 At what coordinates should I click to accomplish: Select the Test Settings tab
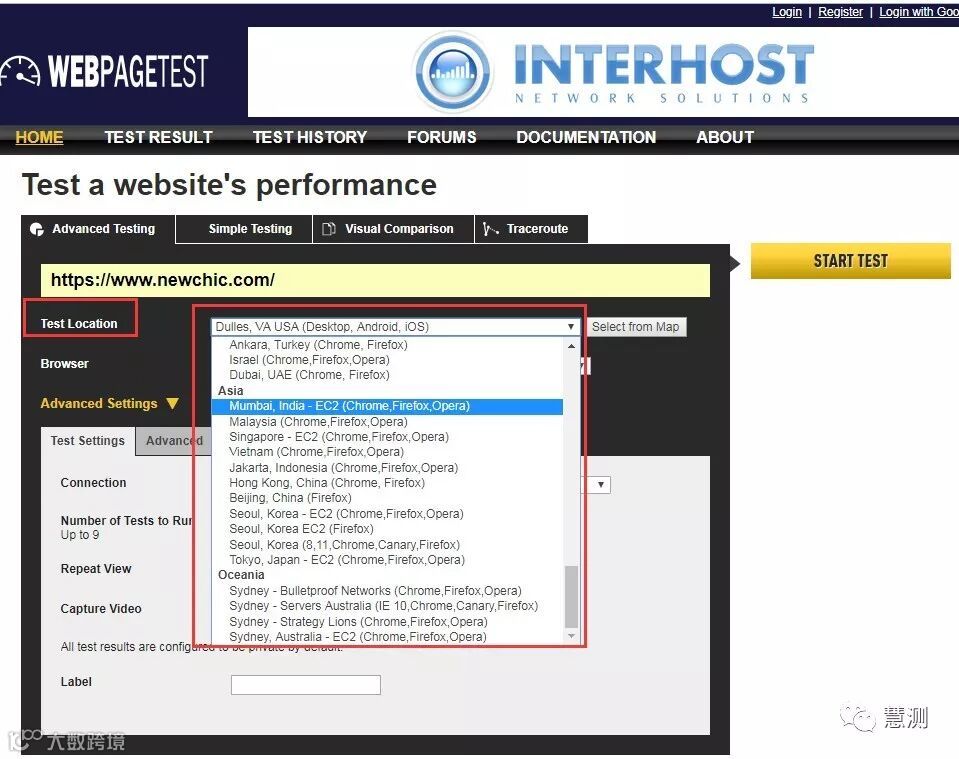(x=87, y=441)
